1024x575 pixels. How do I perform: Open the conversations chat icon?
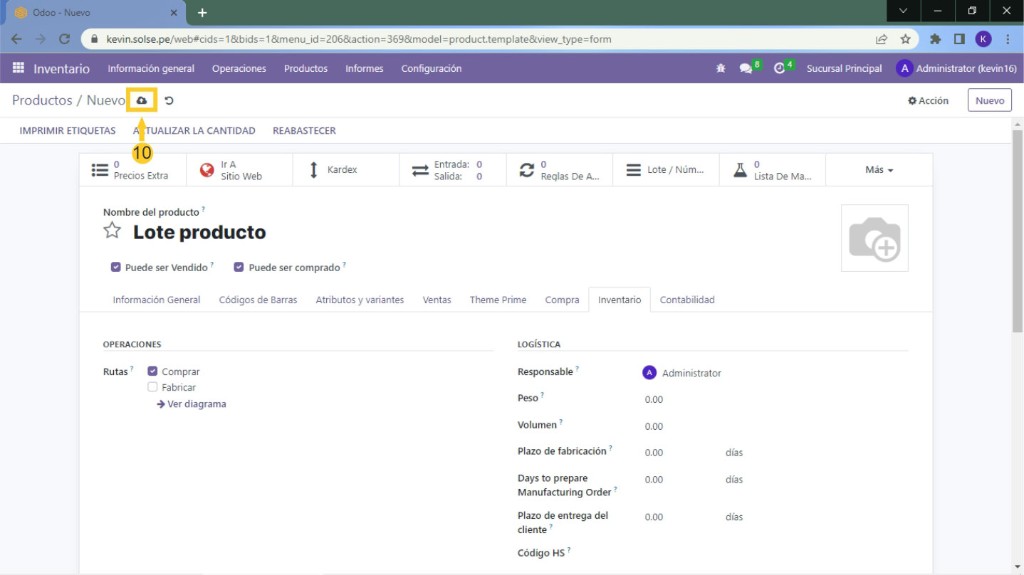[x=746, y=68]
